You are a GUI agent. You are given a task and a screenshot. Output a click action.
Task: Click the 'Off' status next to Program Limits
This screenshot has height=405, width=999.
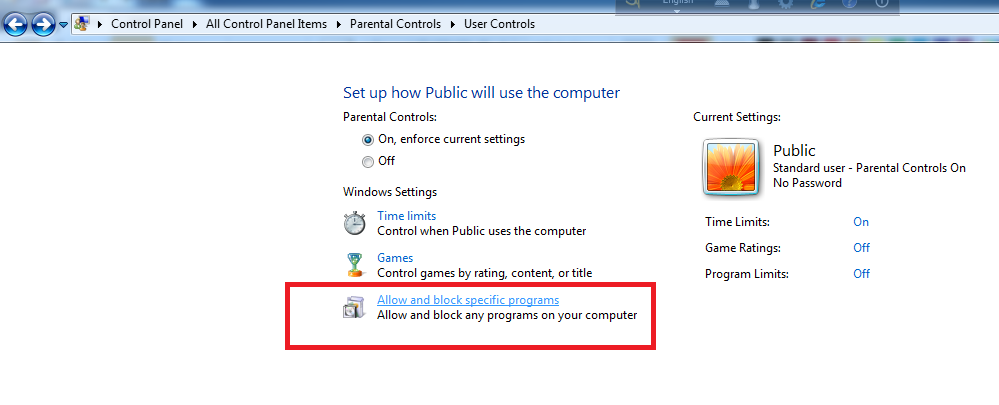(x=861, y=274)
